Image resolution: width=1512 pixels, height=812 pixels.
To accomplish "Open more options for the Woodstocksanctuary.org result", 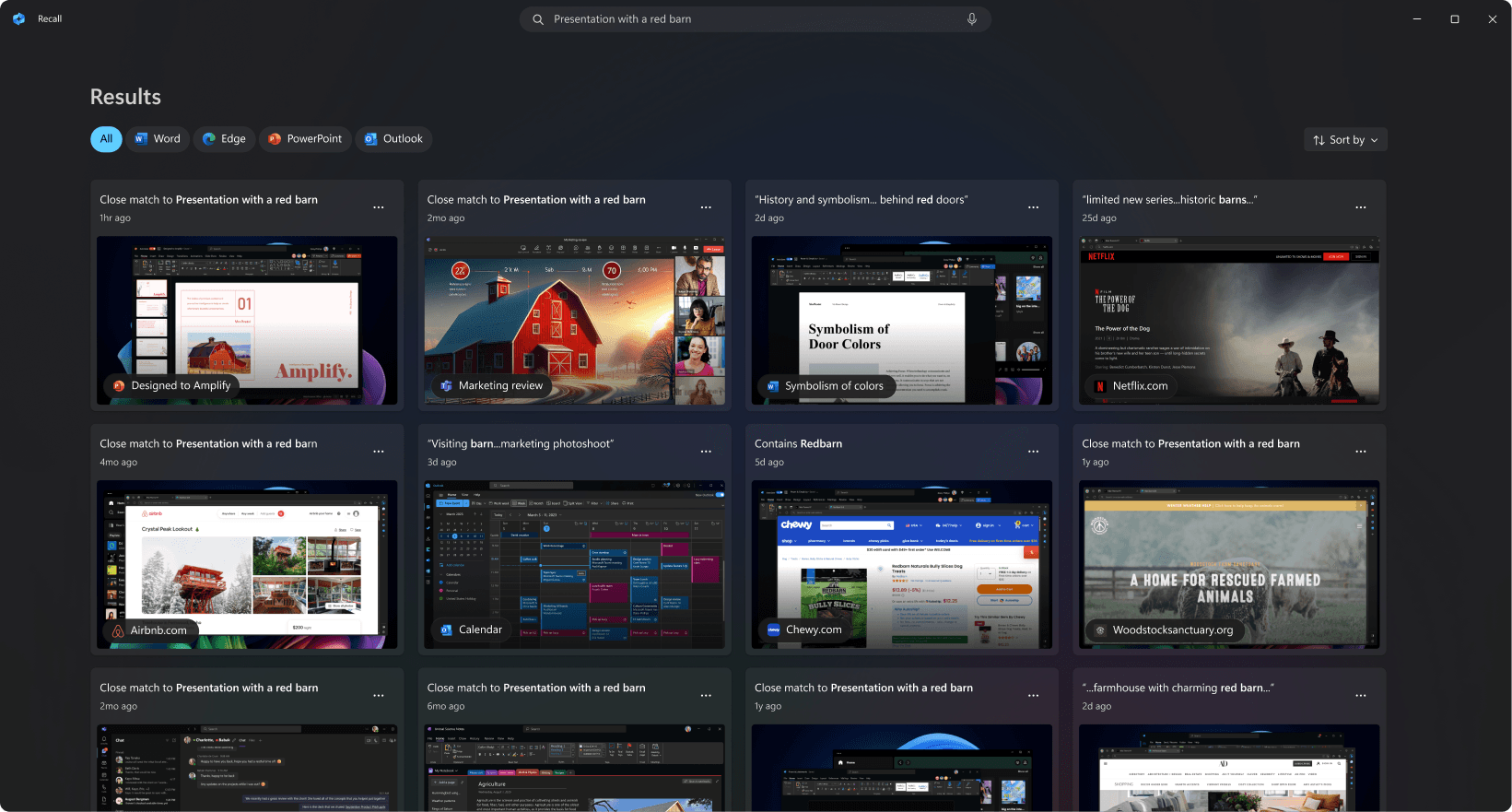I will click(1361, 452).
